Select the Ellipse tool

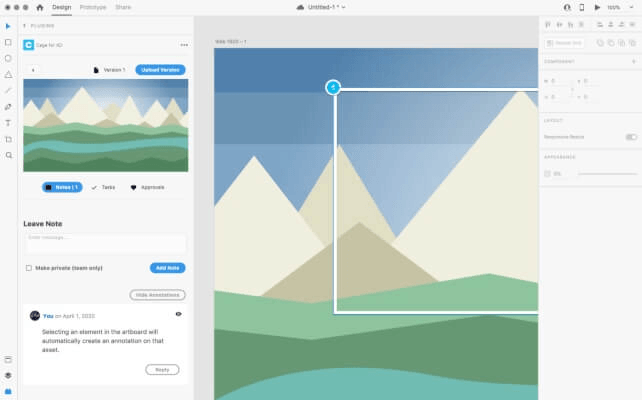8,59
